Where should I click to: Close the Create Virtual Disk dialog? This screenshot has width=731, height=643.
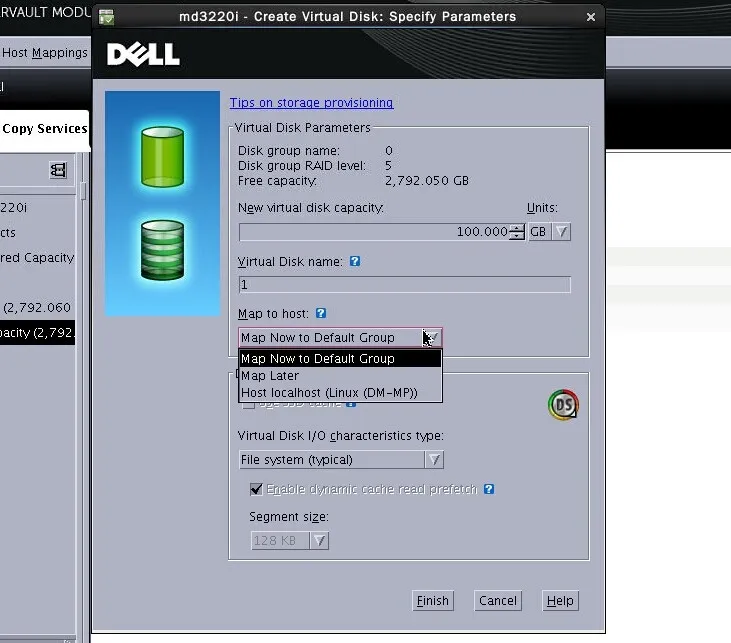pyautogui.click(x=591, y=17)
